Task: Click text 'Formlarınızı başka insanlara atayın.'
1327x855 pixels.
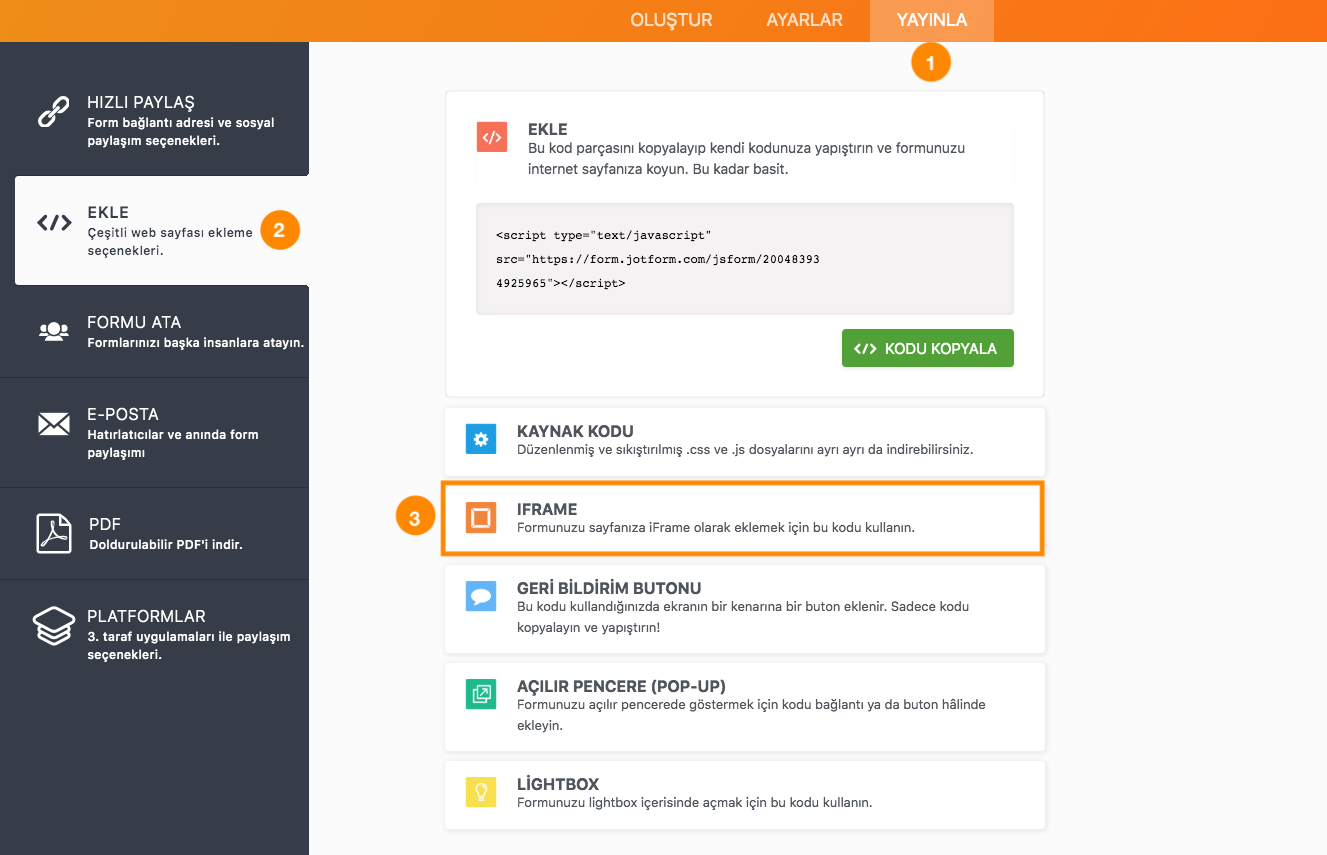Action: 196,342
